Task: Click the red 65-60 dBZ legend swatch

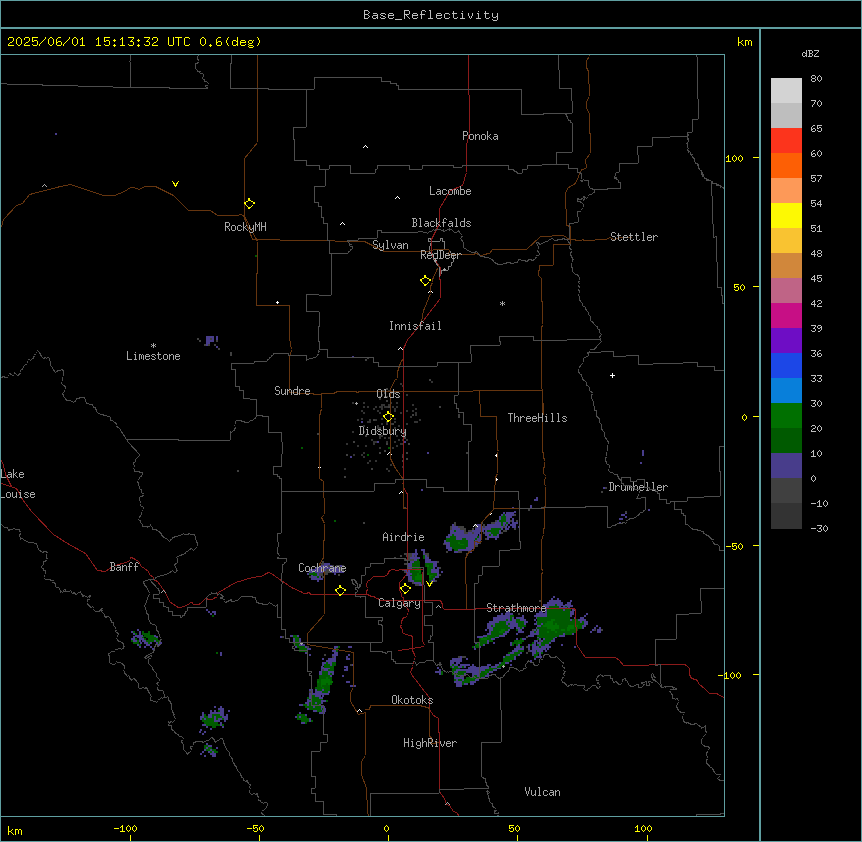Action: (786, 140)
